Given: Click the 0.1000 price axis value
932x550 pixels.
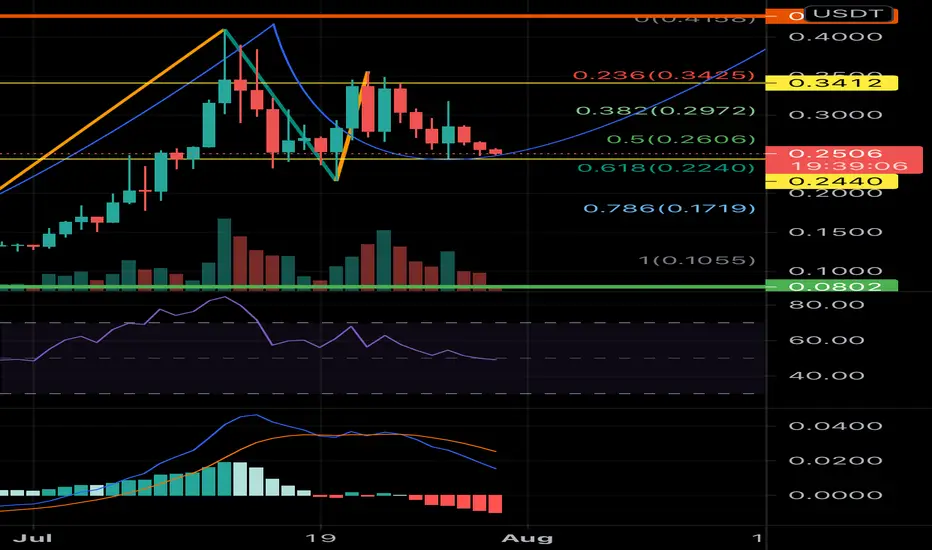Looking at the screenshot, I should click(x=835, y=271).
